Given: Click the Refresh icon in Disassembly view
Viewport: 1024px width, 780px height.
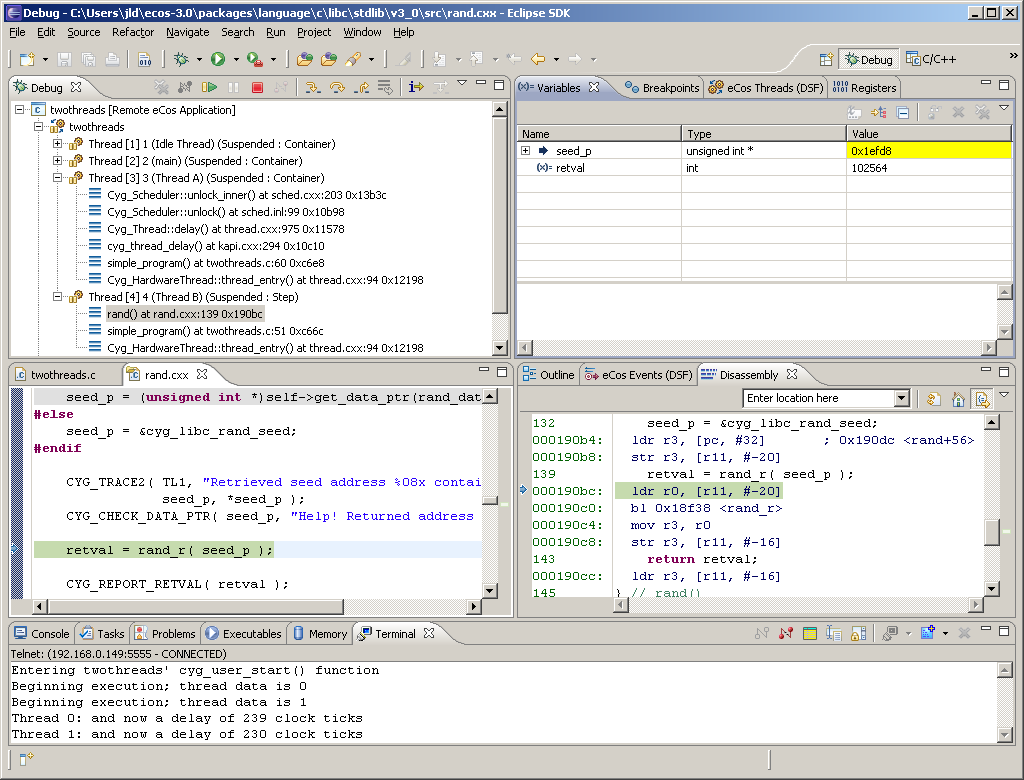Looking at the screenshot, I should [934, 398].
